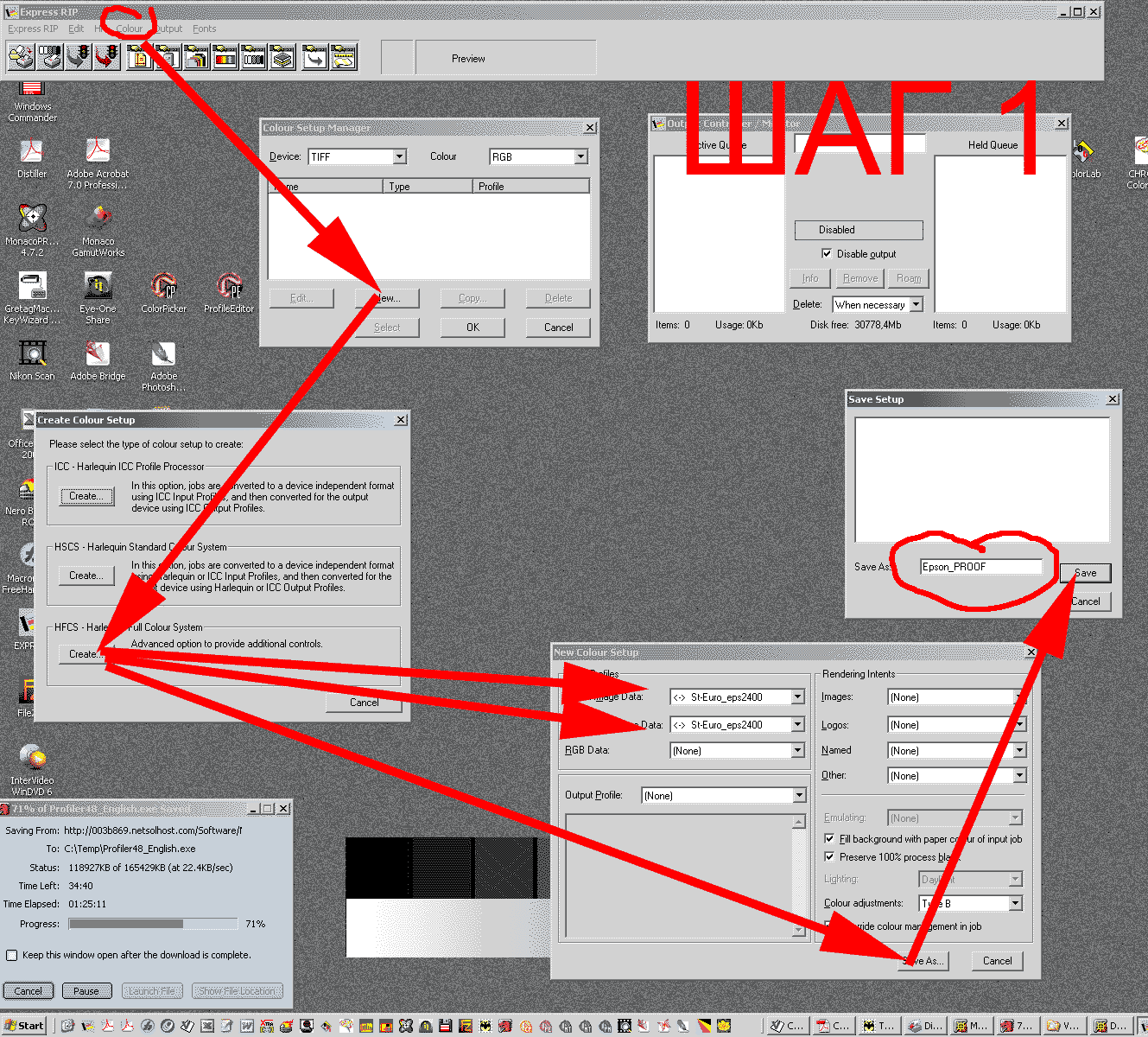Open the Images rendering intent dropdown

[x=1020, y=697]
